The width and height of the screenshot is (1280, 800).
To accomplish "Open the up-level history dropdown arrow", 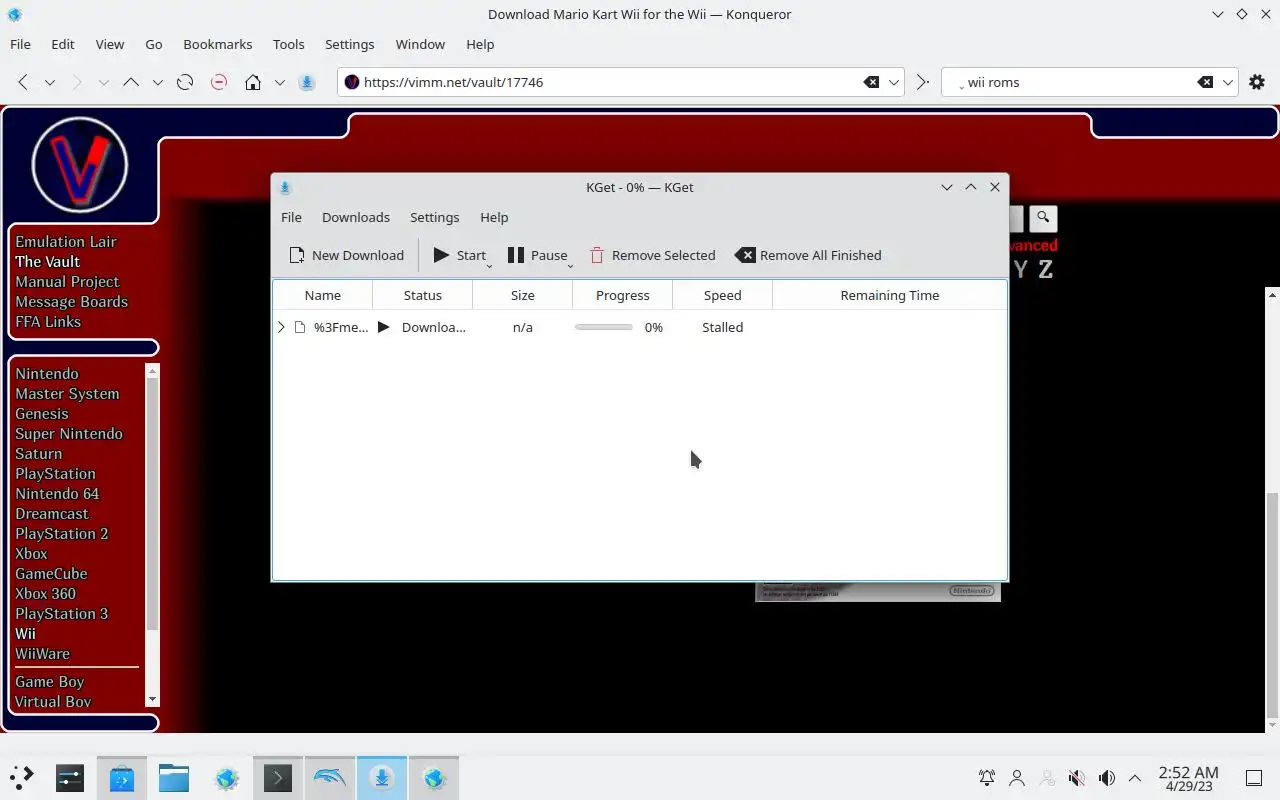I will [x=158, y=82].
